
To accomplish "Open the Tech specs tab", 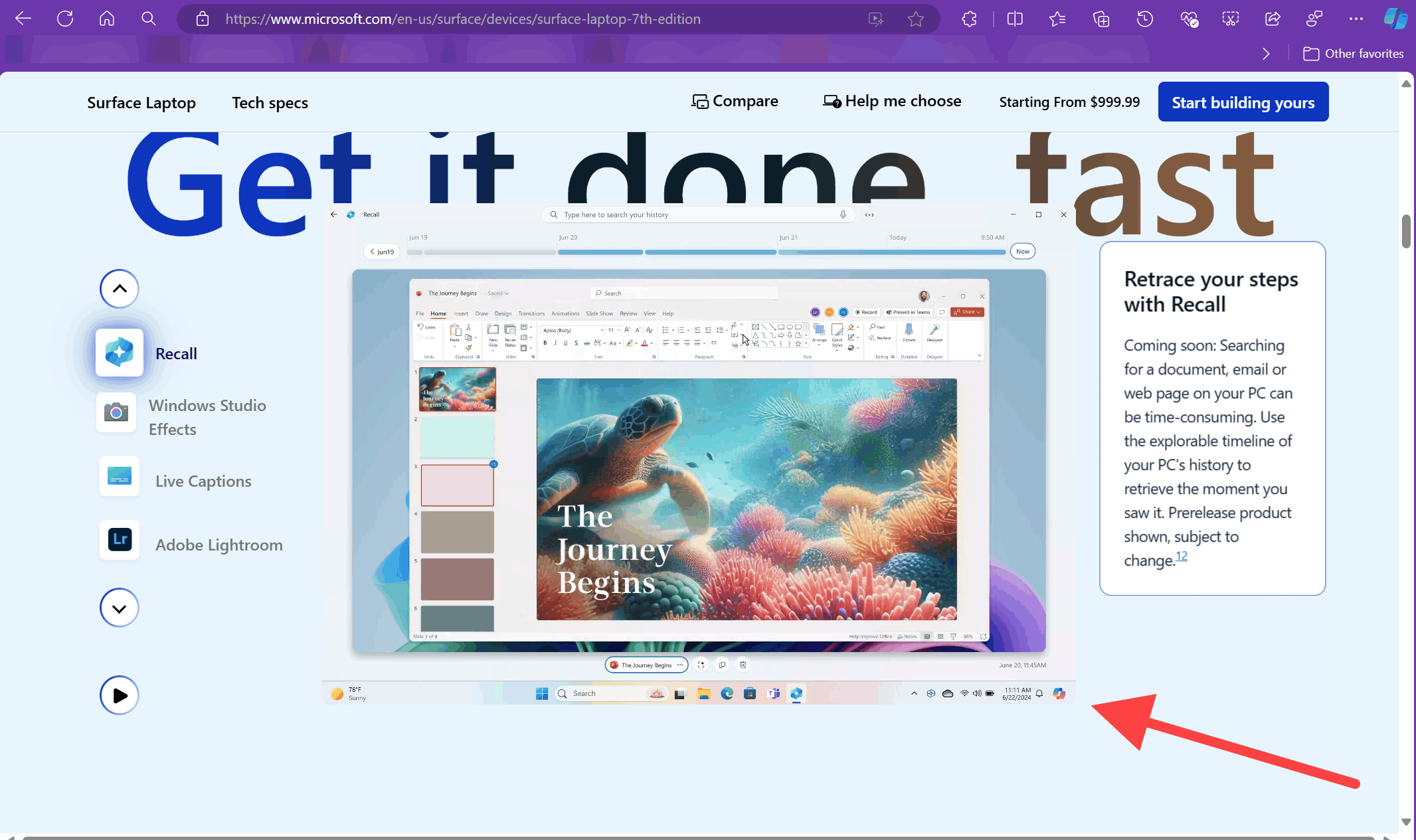I will [x=270, y=103].
